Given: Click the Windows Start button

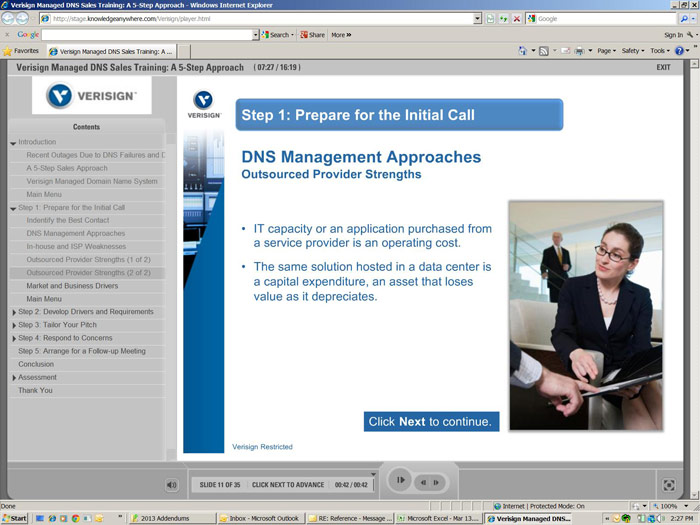Looking at the screenshot, I should tap(15, 518).
